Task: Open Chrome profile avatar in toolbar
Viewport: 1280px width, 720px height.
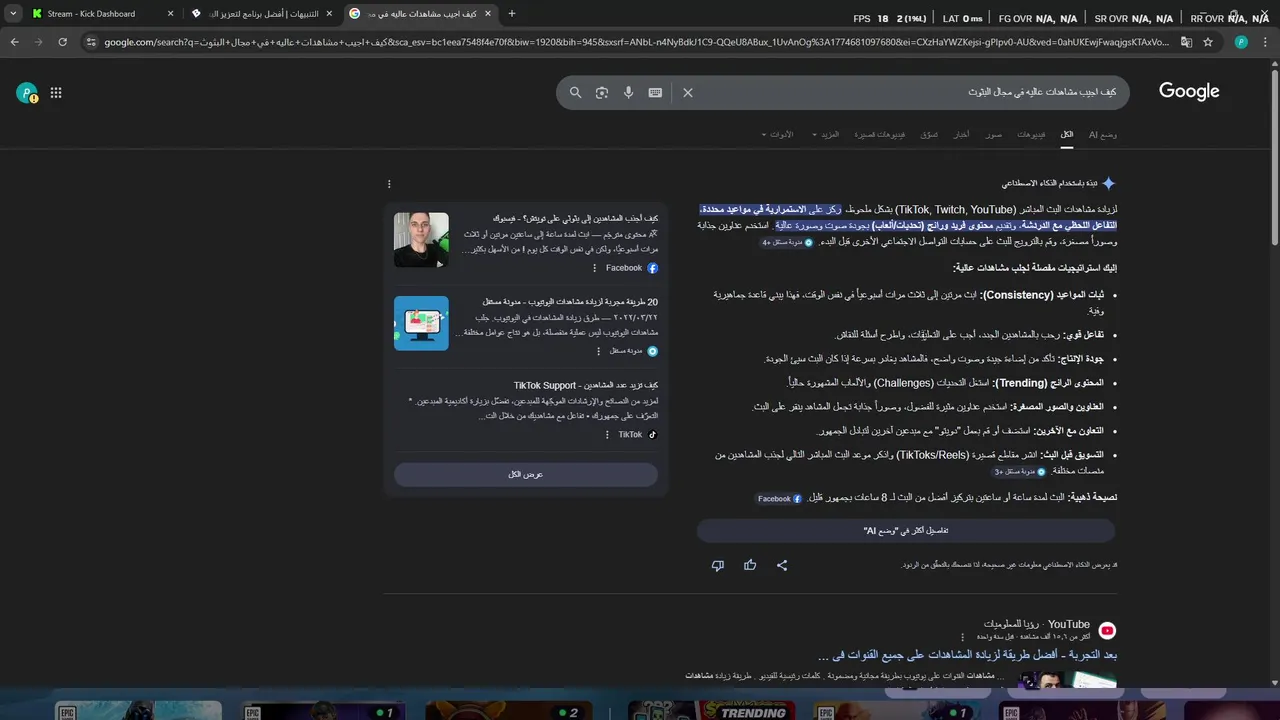Action: (x=1241, y=42)
